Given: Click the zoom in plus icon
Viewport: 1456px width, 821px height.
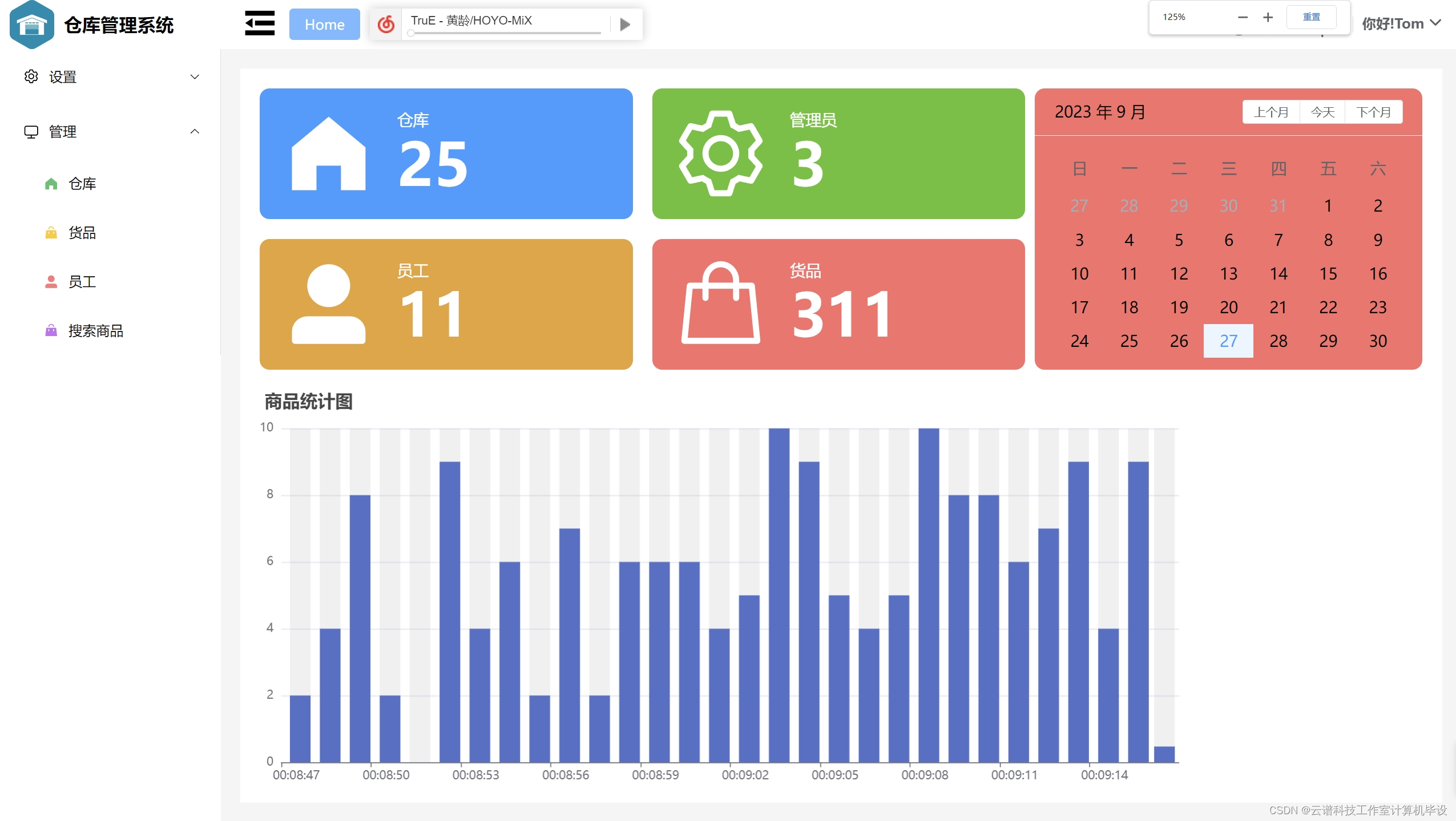Looking at the screenshot, I should (x=1268, y=17).
